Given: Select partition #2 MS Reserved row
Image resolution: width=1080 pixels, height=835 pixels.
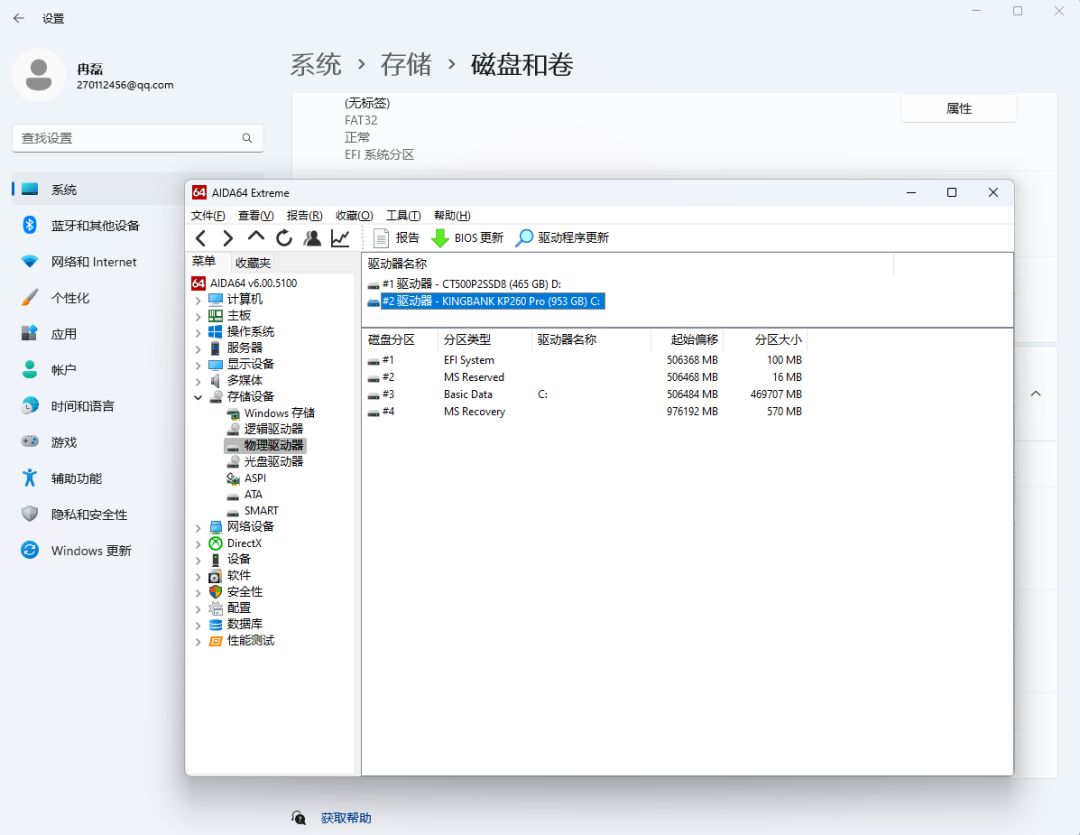Looking at the screenshot, I should [585, 378].
